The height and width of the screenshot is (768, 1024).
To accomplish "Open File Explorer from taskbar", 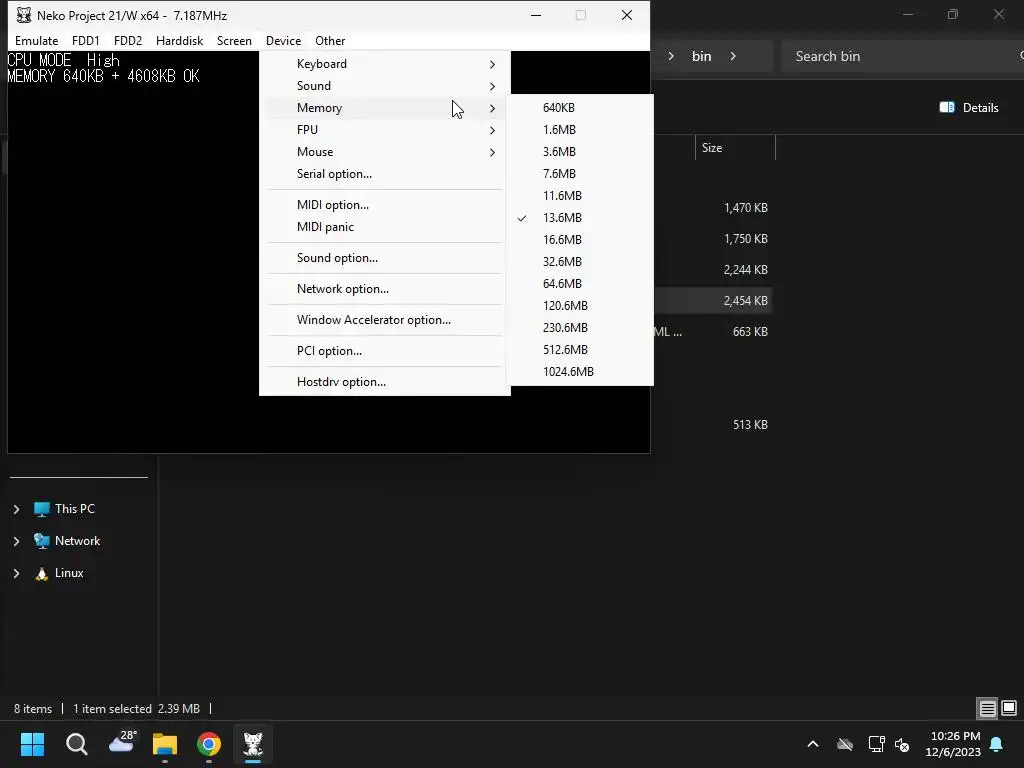I will point(165,744).
